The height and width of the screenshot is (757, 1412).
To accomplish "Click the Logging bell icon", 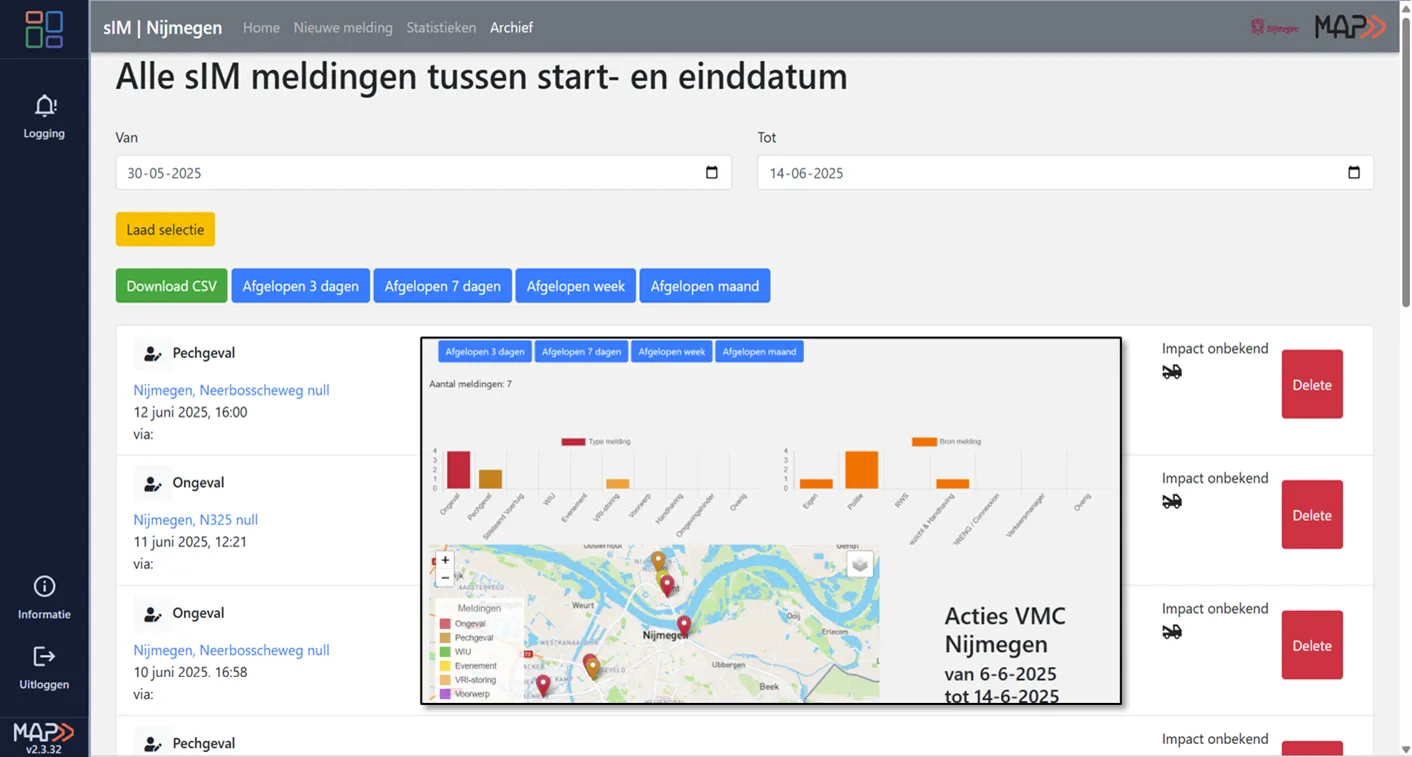I will [45, 106].
